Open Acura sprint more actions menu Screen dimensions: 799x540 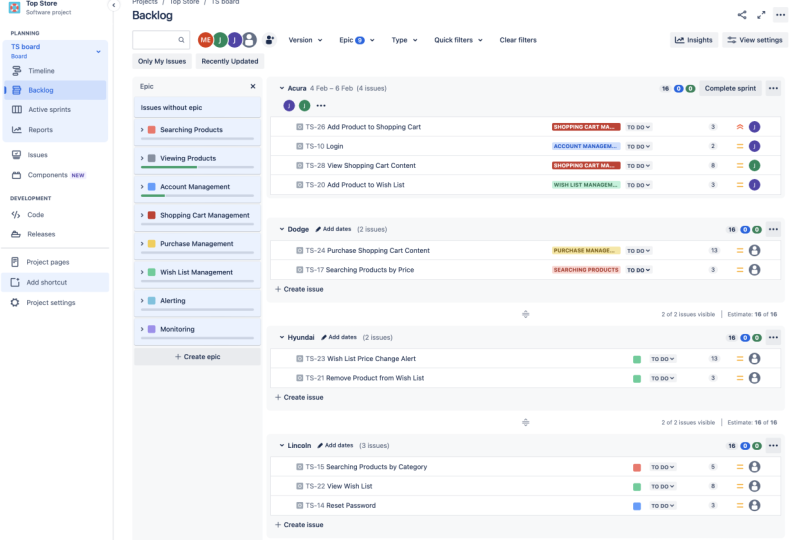pos(773,88)
